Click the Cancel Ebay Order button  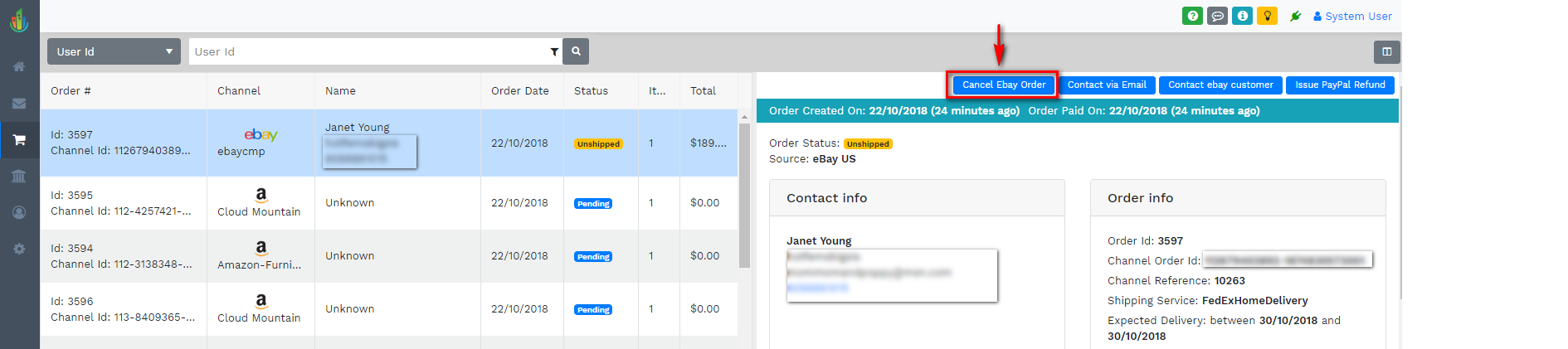pos(1003,85)
